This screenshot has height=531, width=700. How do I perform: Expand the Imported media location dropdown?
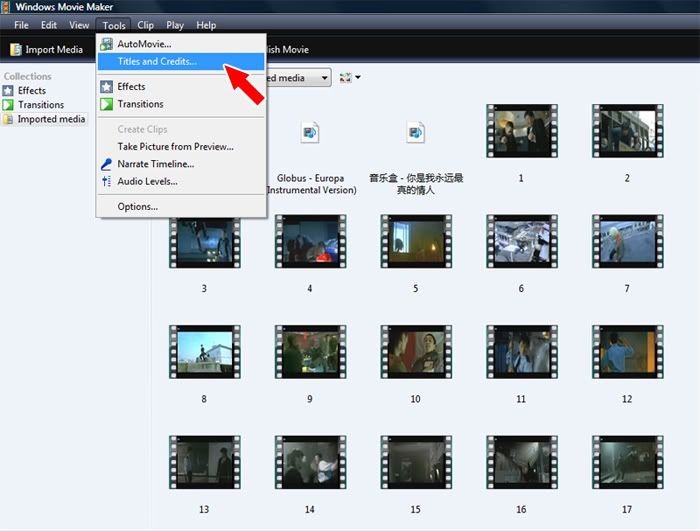point(324,78)
